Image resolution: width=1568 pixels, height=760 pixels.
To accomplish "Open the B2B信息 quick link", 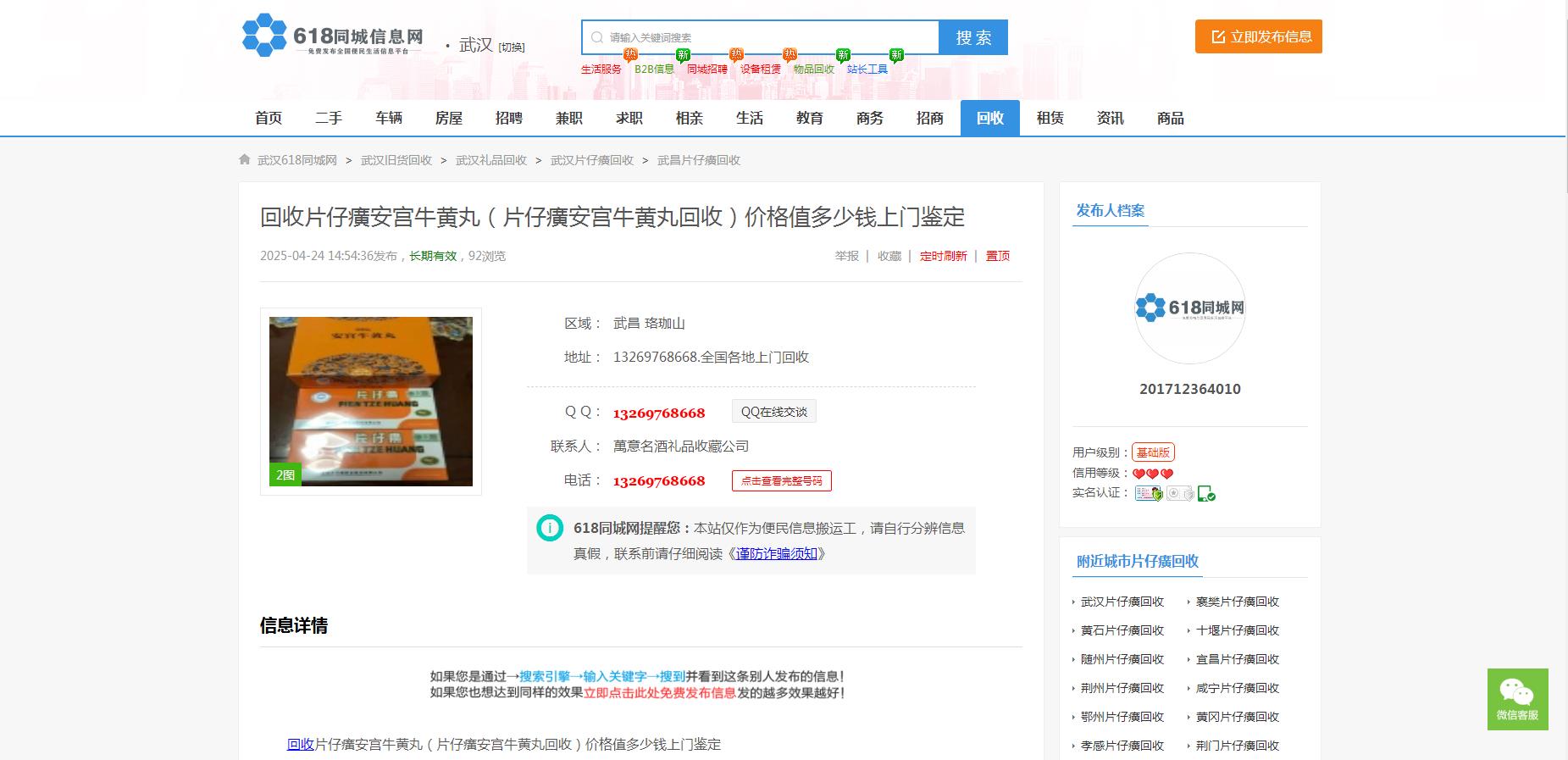I will coord(654,69).
